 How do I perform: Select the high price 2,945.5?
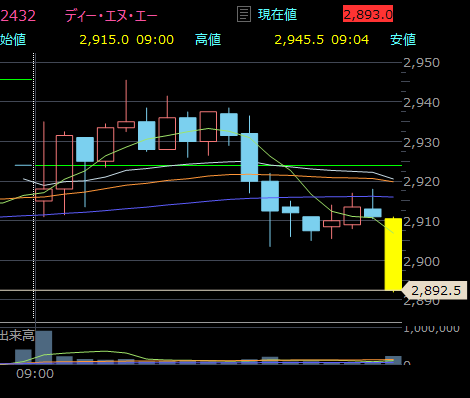tap(299, 40)
